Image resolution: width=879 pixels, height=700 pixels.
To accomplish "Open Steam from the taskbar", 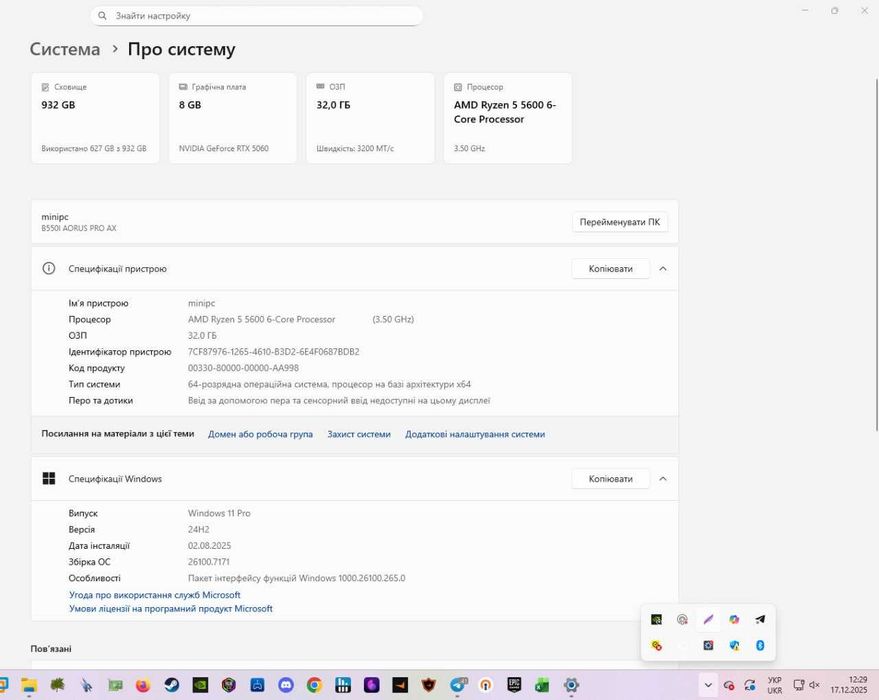I will [172, 685].
